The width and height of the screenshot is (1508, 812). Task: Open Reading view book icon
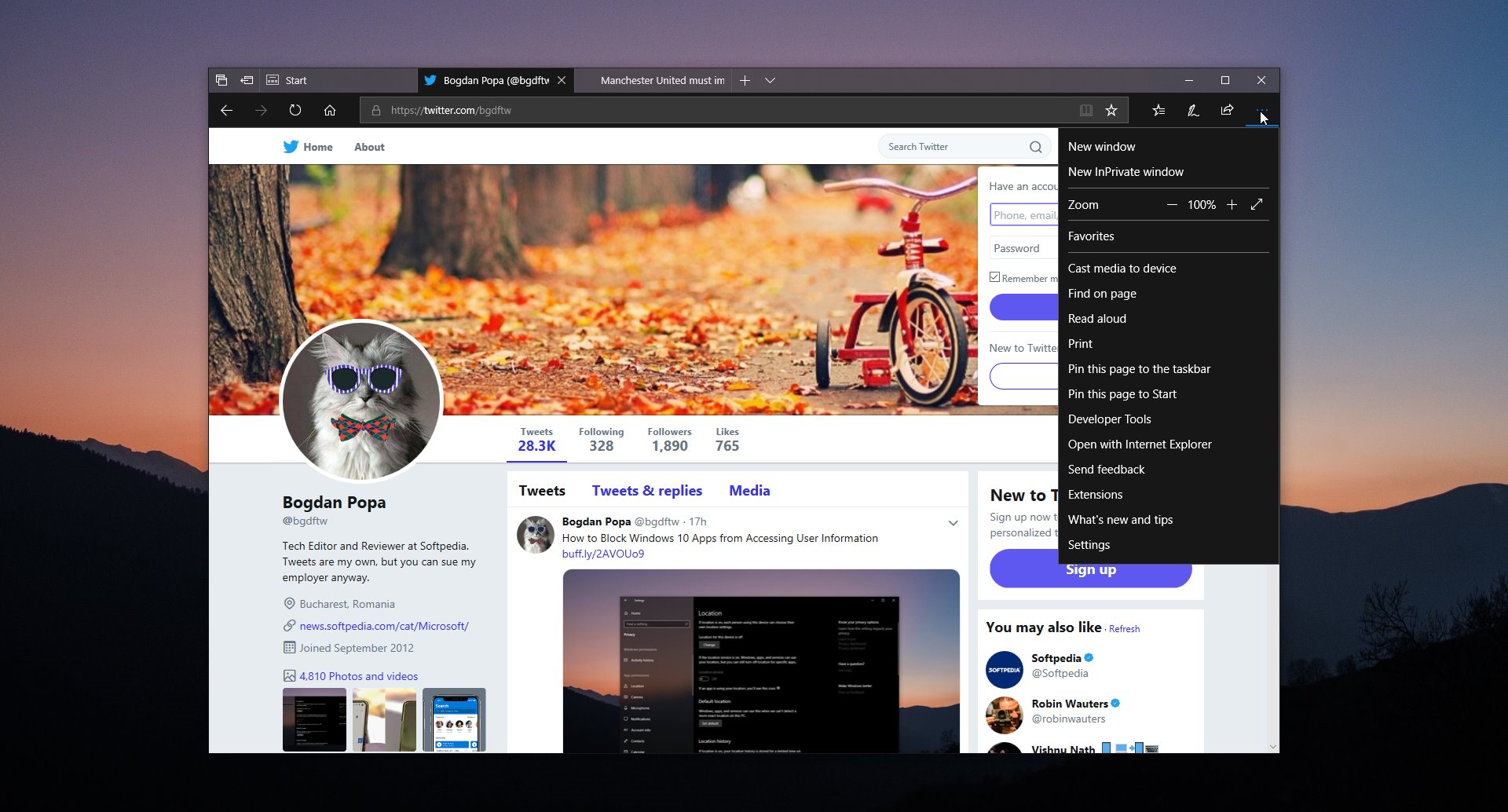point(1086,111)
